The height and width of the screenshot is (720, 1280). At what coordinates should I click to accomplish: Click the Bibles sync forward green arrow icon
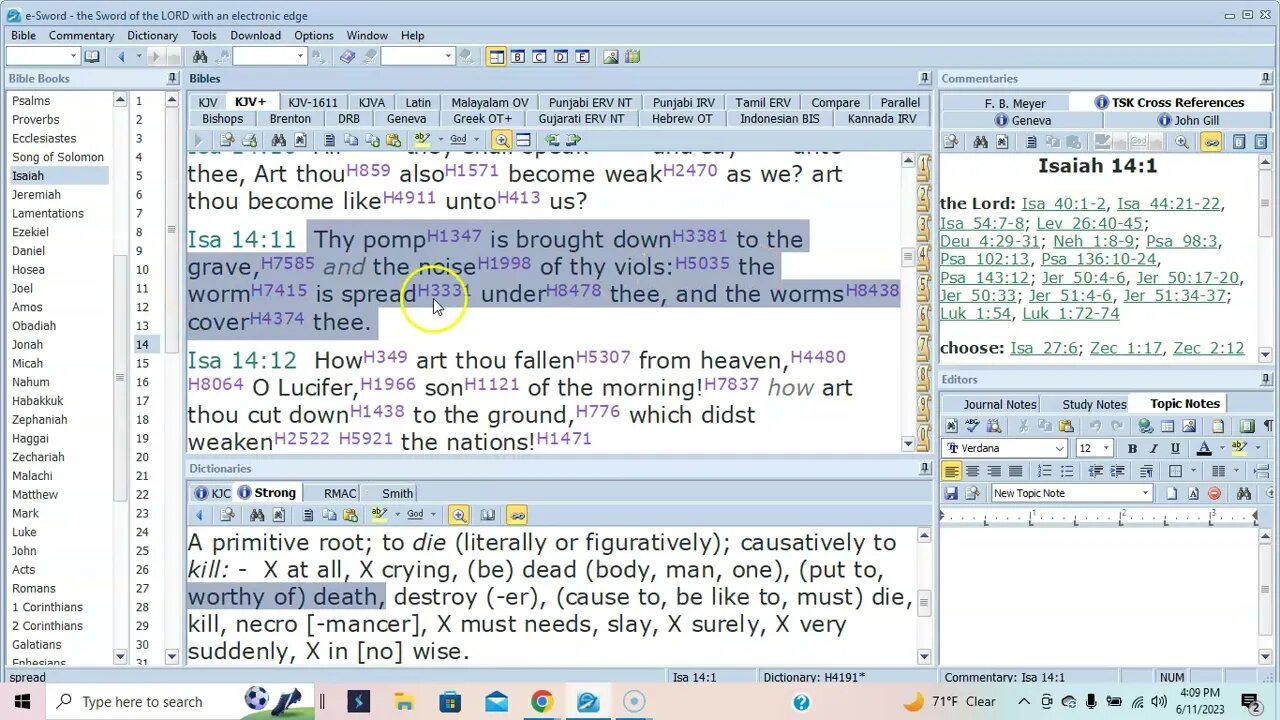click(x=574, y=140)
